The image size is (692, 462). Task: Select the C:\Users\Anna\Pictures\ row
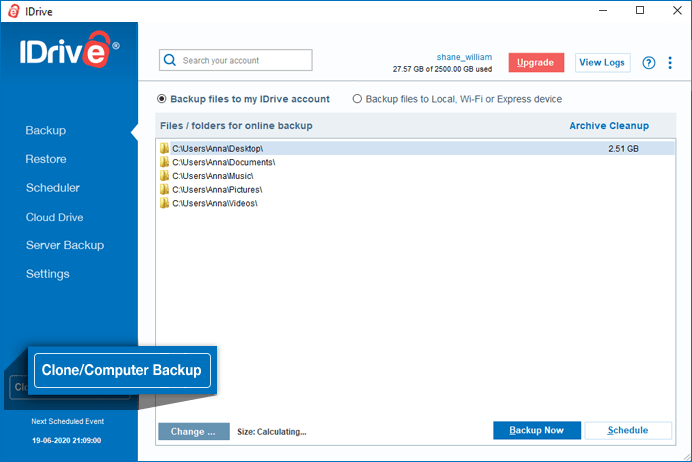pyautogui.click(x=415, y=189)
